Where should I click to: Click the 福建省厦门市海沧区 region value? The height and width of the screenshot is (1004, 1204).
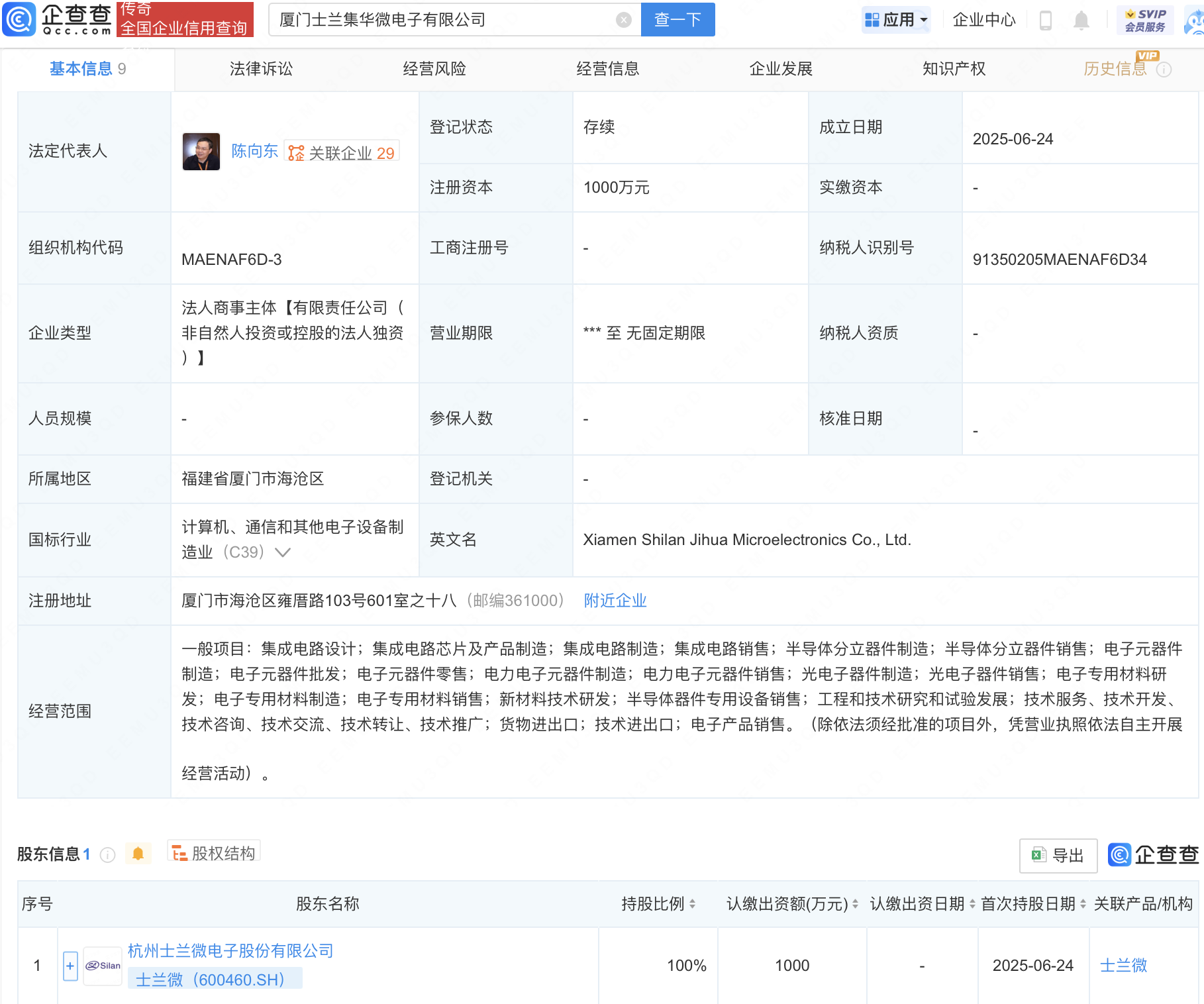click(x=253, y=479)
